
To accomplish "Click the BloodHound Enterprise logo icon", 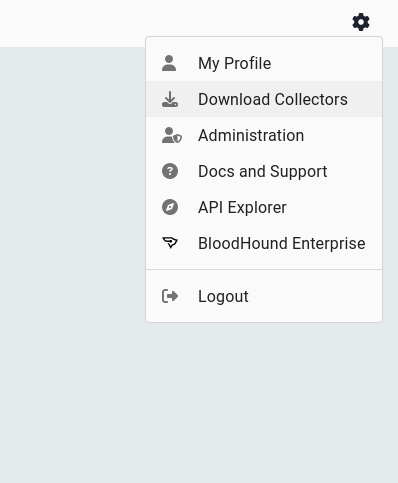I will point(170,243).
